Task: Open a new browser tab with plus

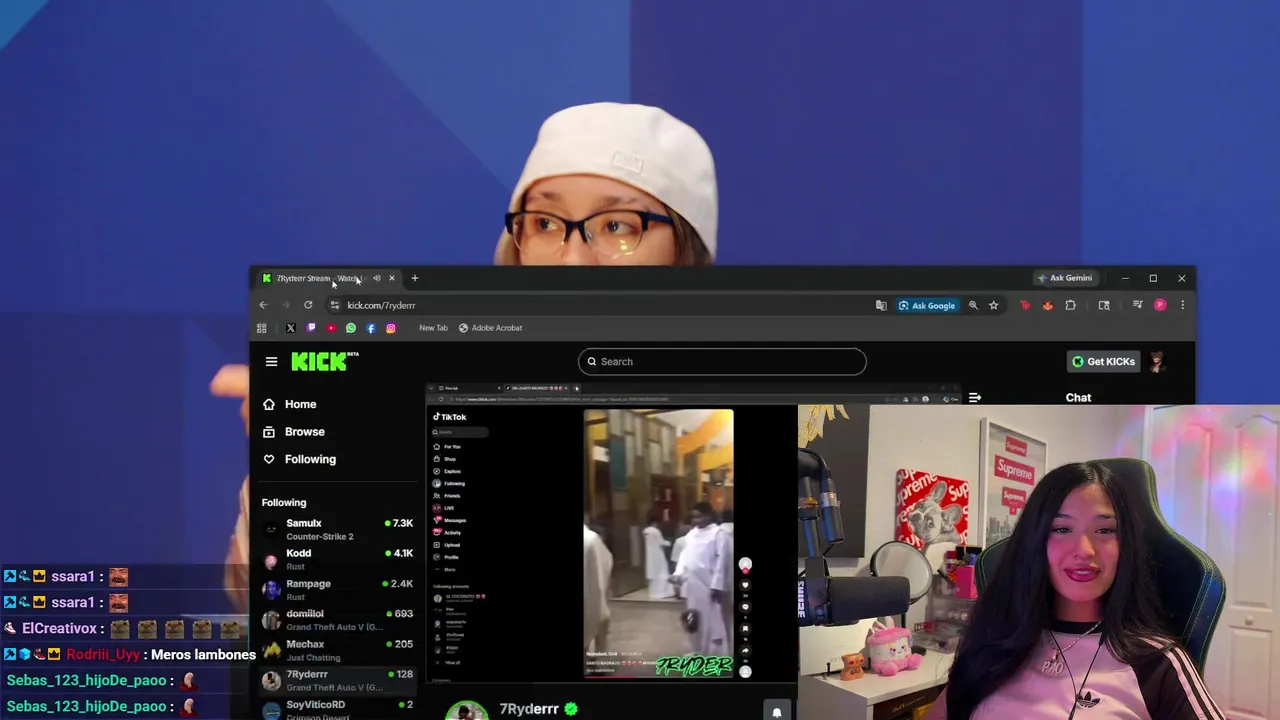Action: point(415,278)
